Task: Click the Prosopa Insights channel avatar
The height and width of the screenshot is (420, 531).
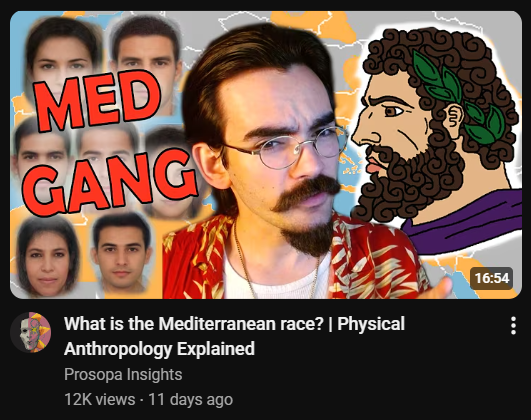Action: 31,332
